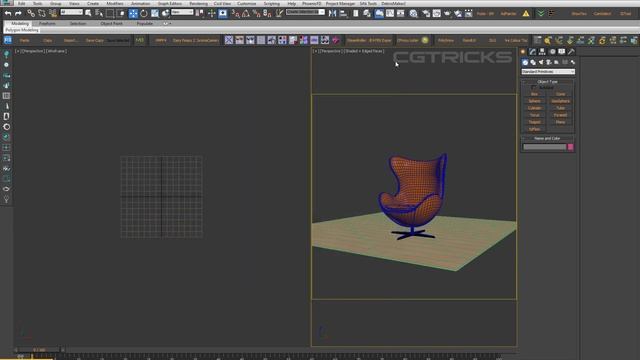The height and width of the screenshot is (360, 640).
Task: Expand the Polygon Modeling ribbon panel
Action: 22,30
